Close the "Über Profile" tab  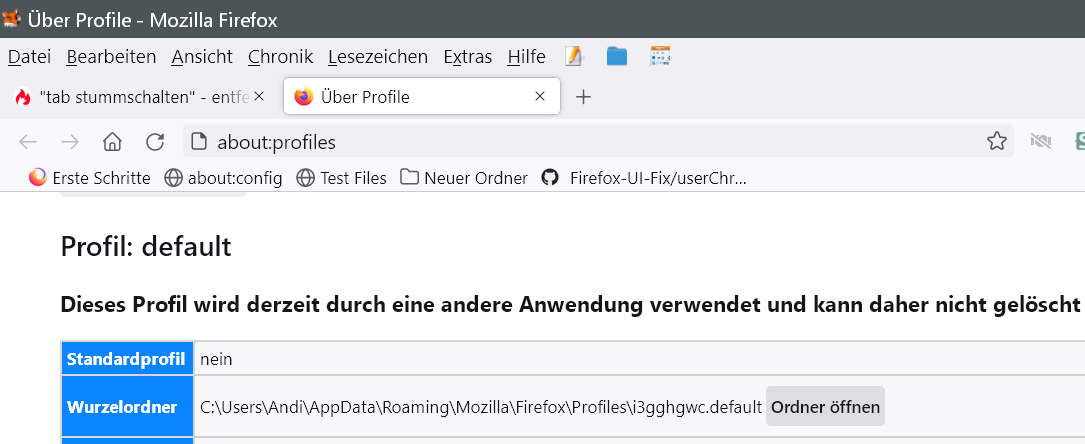coord(540,97)
